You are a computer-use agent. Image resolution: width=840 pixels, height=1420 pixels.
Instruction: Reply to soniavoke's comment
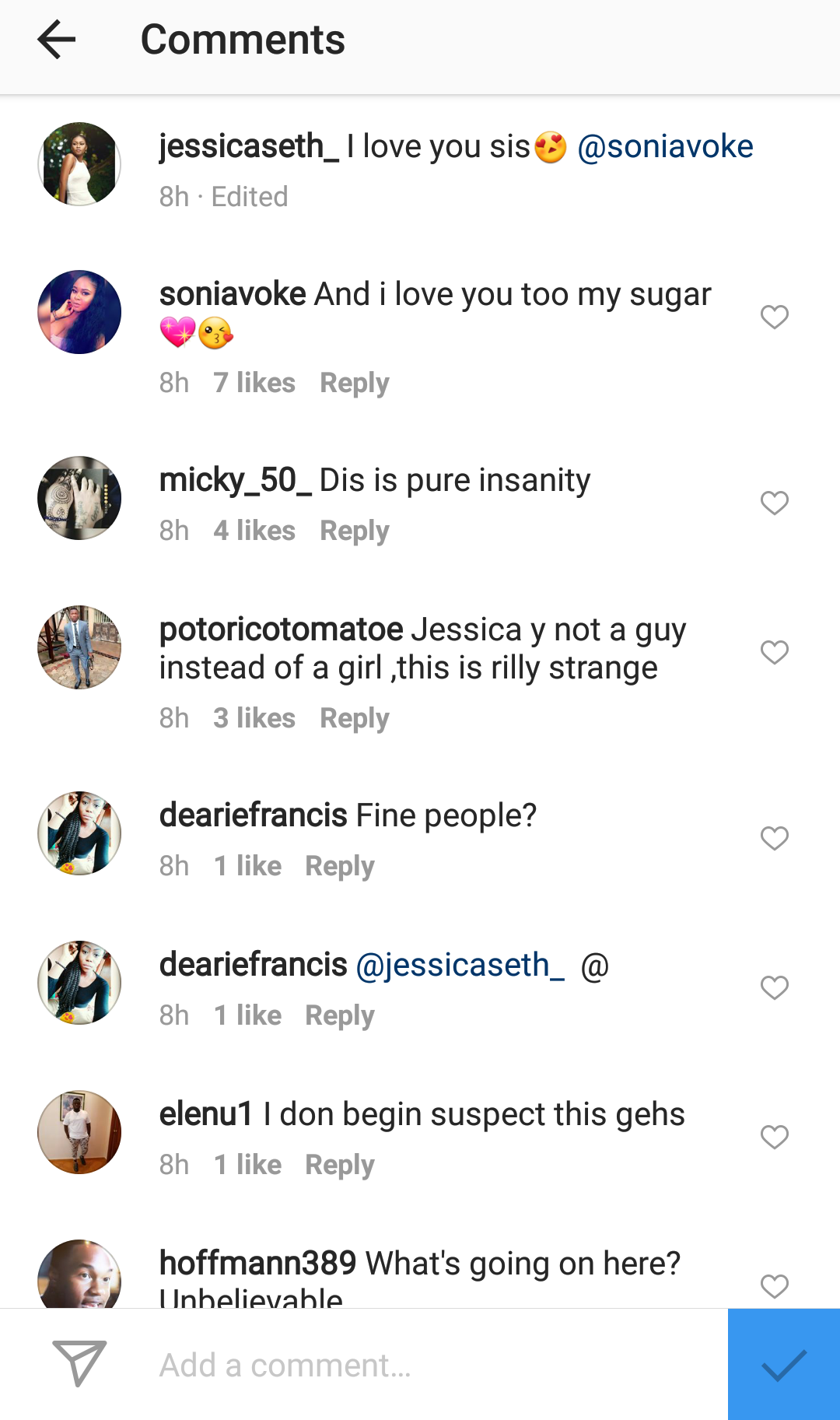(355, 383)
